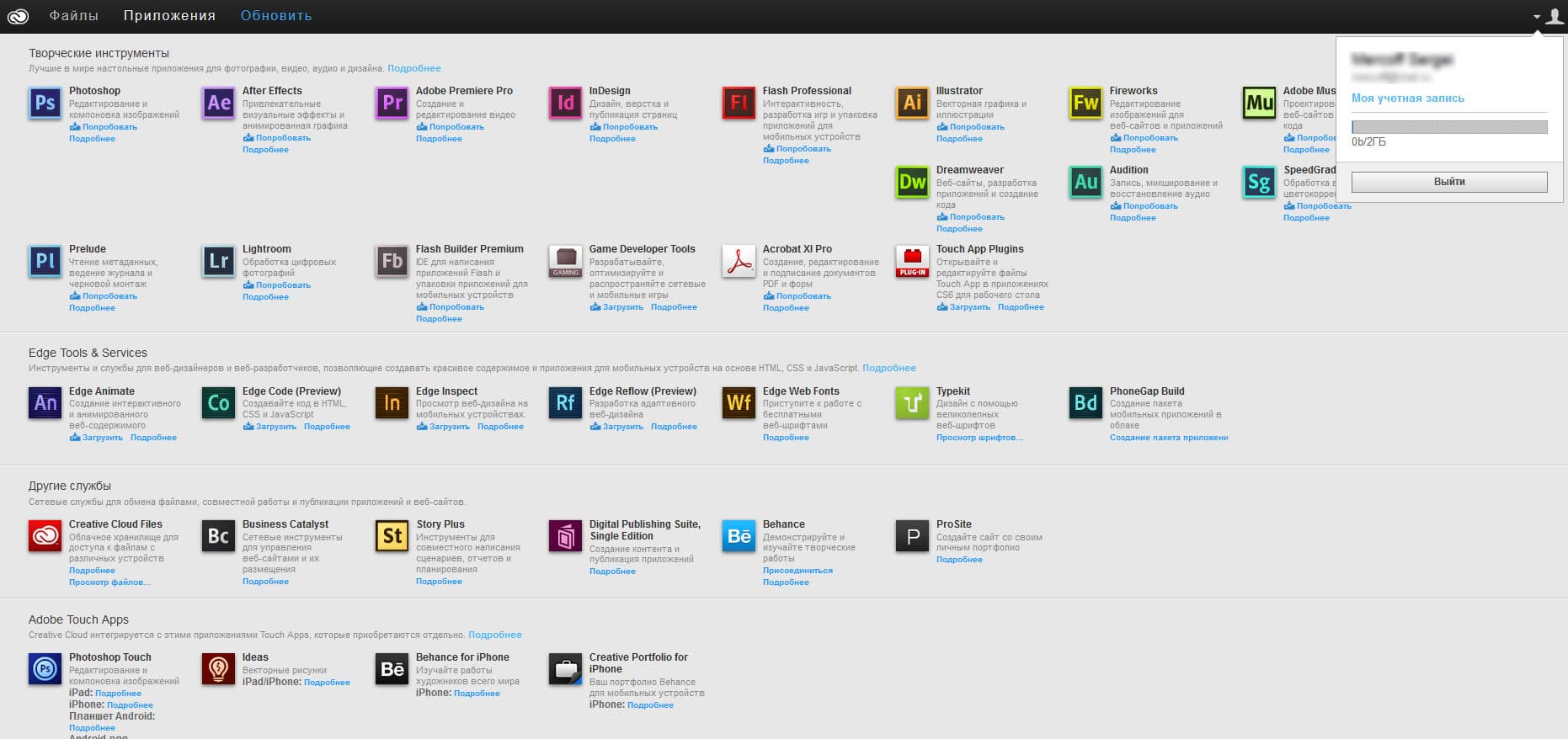Open the Touch App Plugins icon

pyautogui.click(x=912, y=261)
